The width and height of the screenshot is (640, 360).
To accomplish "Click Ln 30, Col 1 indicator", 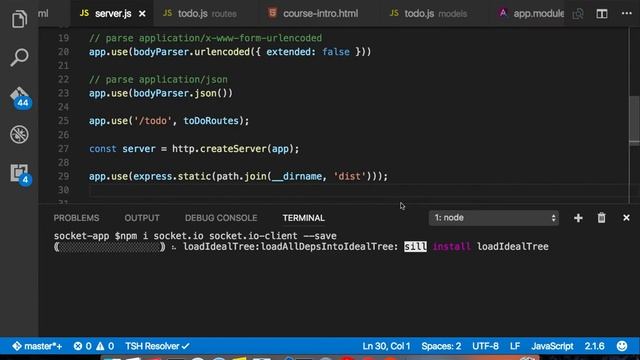I will [386, 346].
